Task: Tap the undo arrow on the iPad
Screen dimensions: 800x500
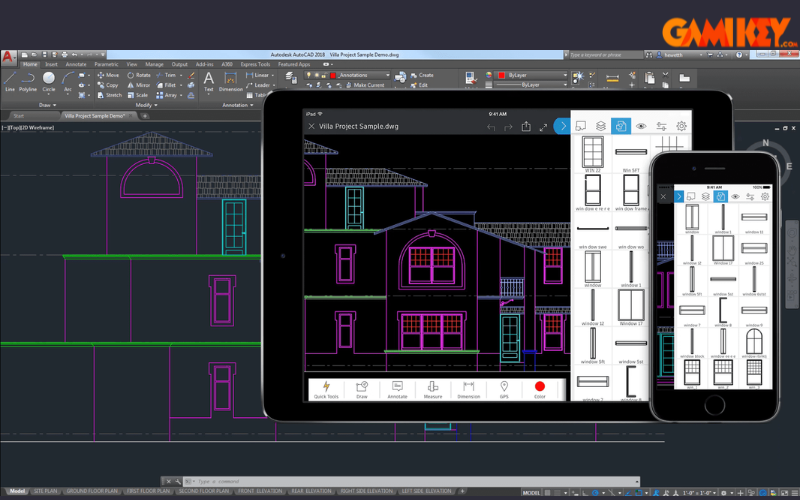Action: 491,127
